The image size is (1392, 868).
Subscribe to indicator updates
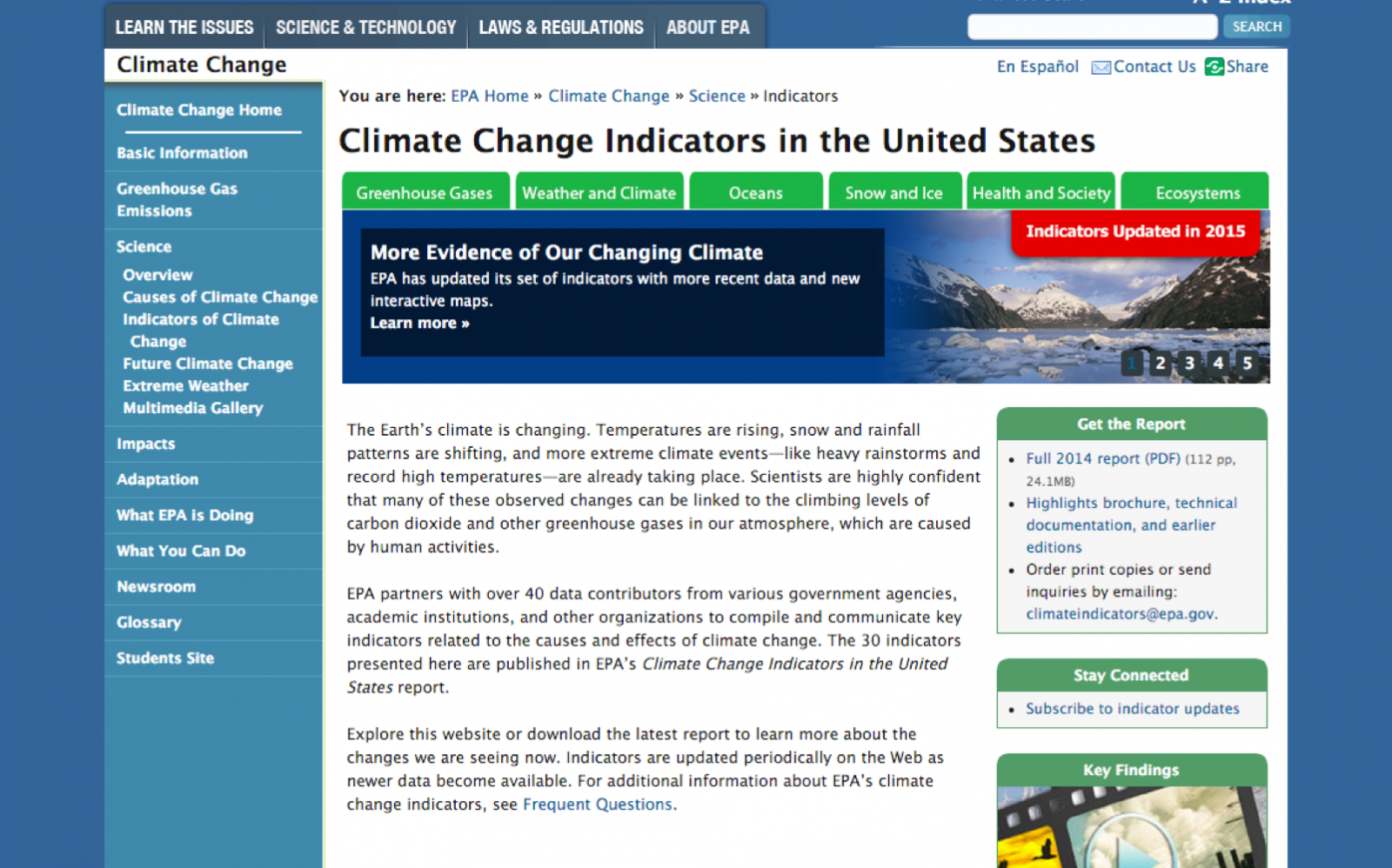(x=1132, y=708)
